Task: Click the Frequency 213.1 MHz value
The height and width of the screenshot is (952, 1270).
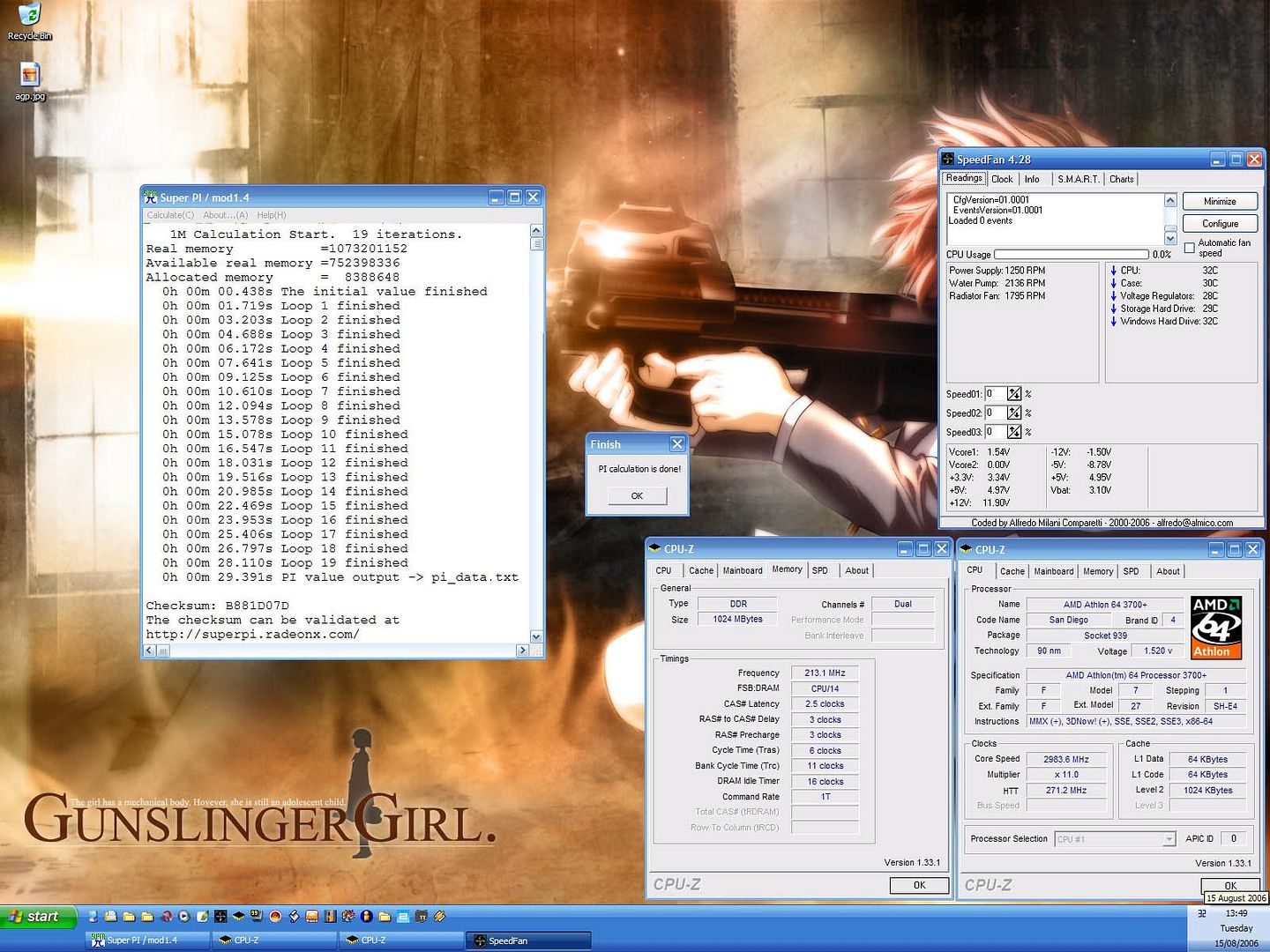Action: pos(825,673)
